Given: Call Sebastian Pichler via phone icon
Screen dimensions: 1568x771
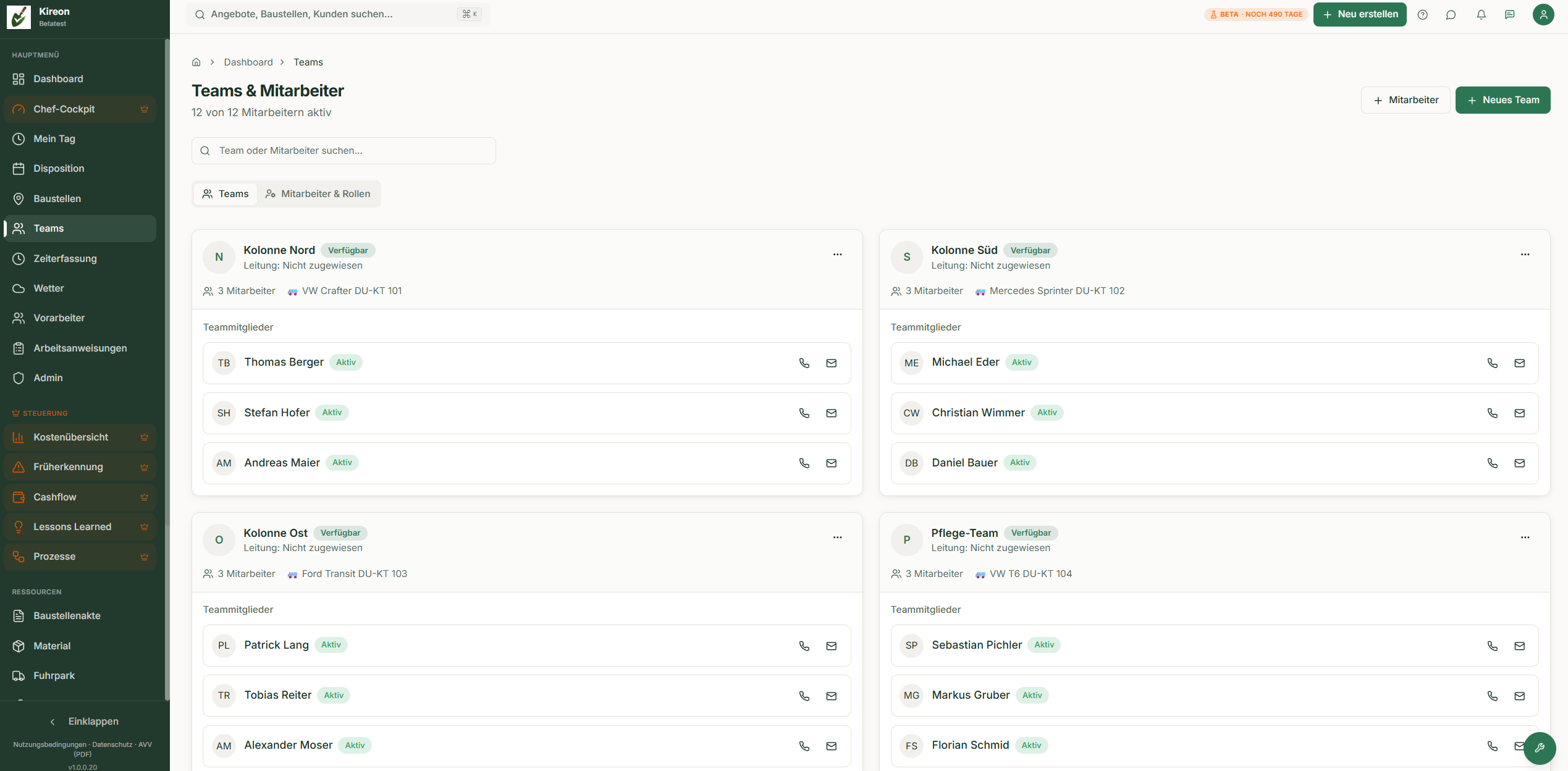Looking at the screenshot, I should (1492, 646).
